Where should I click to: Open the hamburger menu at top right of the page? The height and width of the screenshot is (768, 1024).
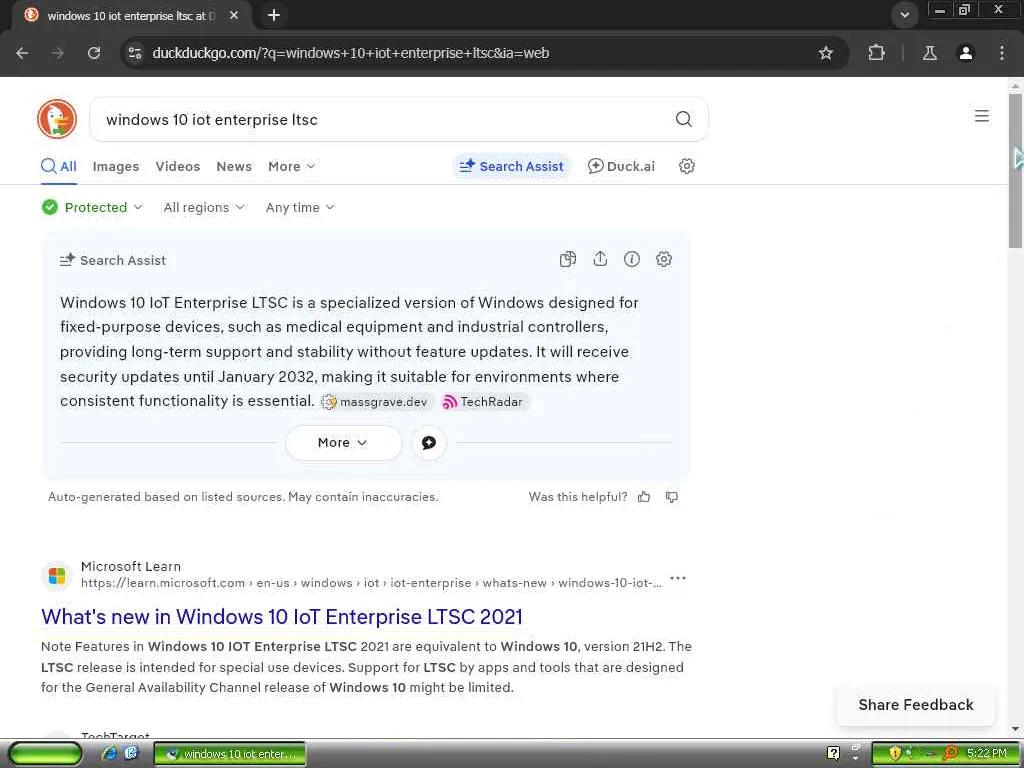[982, 116]
